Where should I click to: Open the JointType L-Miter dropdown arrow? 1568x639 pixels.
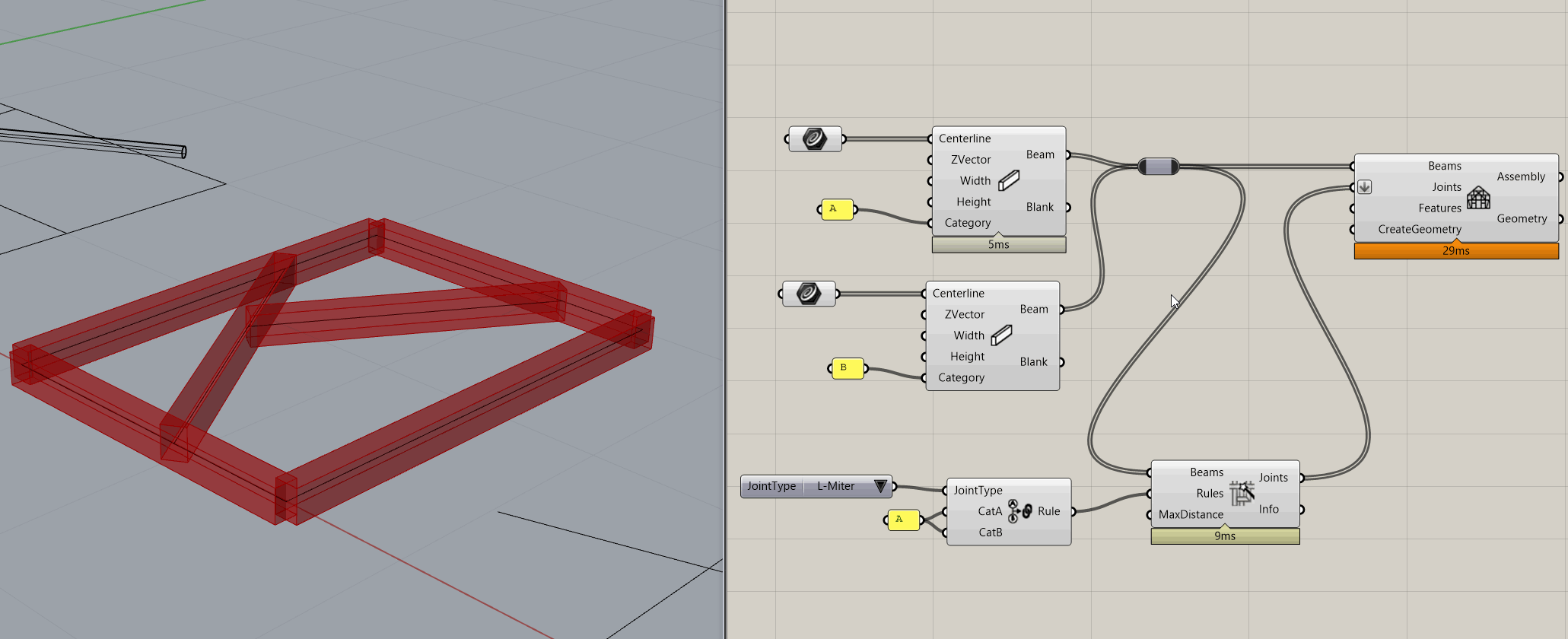click(881, 486)
